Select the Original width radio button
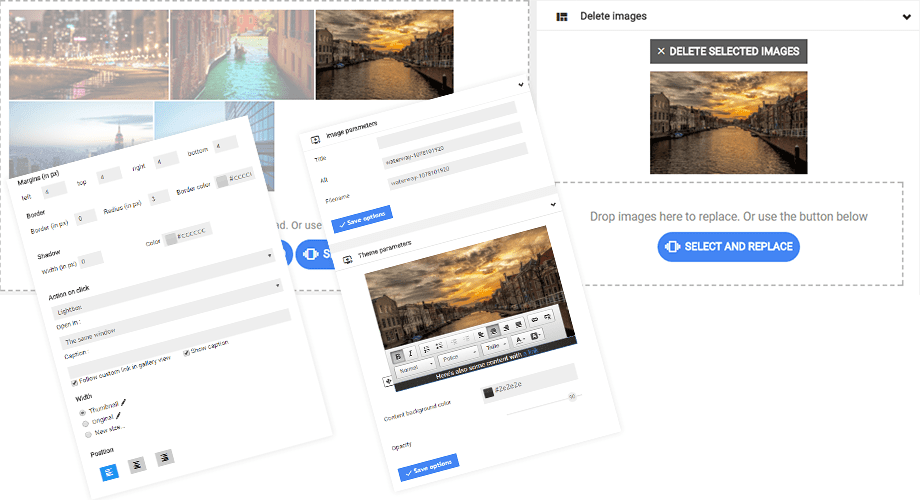920x500 pixels. 85,423
